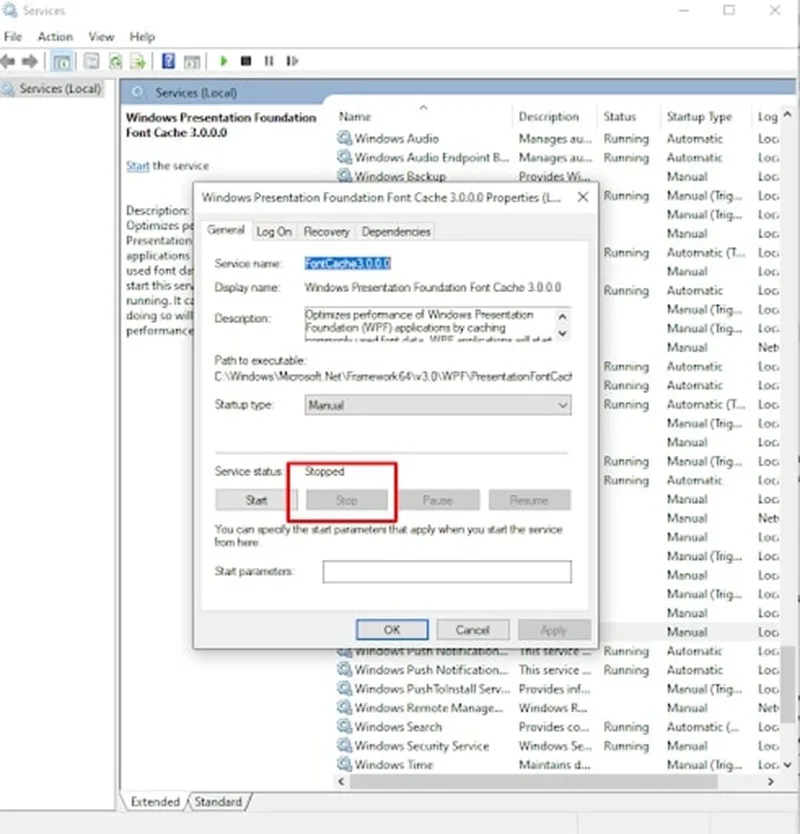This screenshot has height=834, width=800.
Task: Switch to the Log On tab
Action: coord(273,232)
